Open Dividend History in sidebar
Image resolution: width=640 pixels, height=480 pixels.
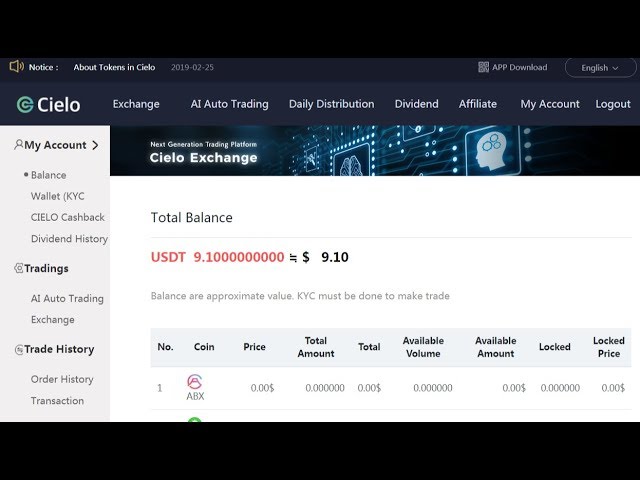coord(69,238)
